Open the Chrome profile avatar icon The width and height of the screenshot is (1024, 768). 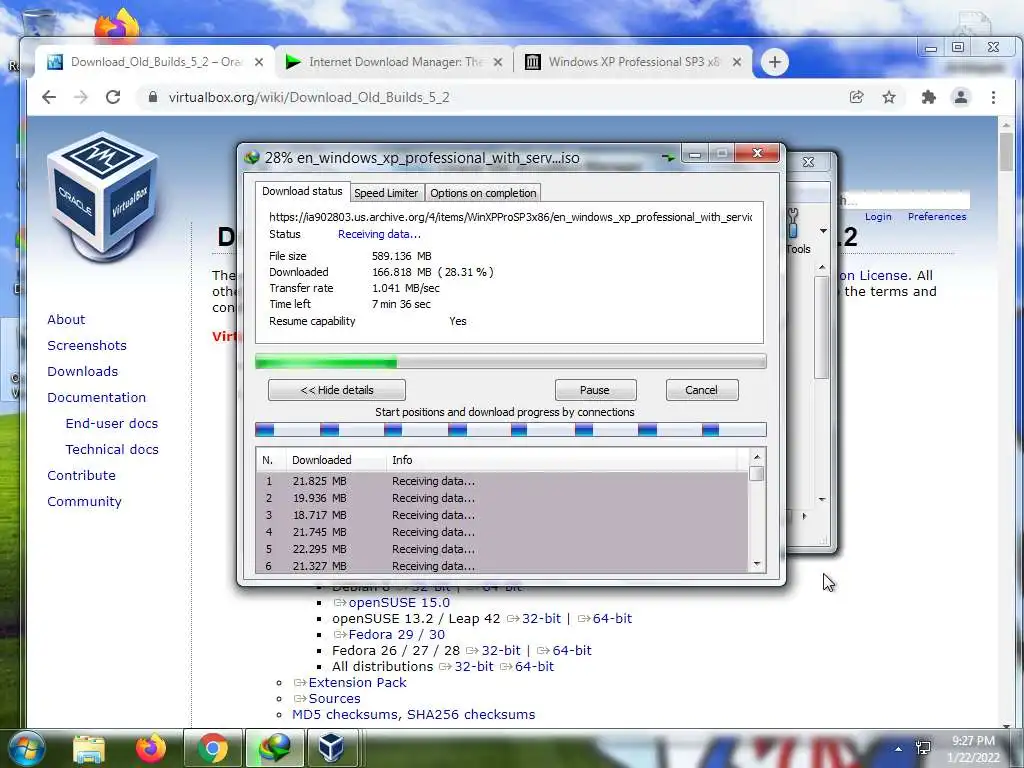click(x=961, y=97)
